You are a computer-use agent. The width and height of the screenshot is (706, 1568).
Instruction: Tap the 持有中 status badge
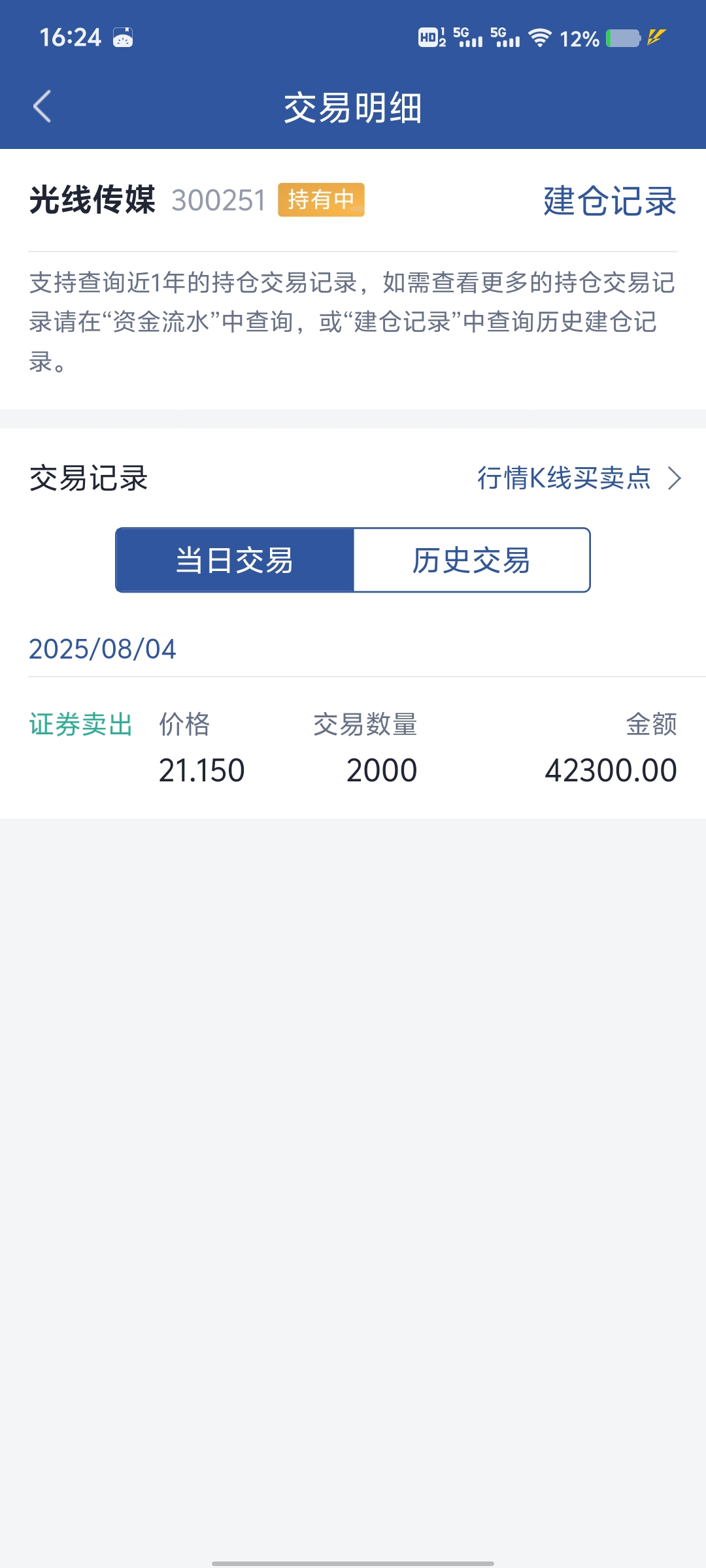321,200
